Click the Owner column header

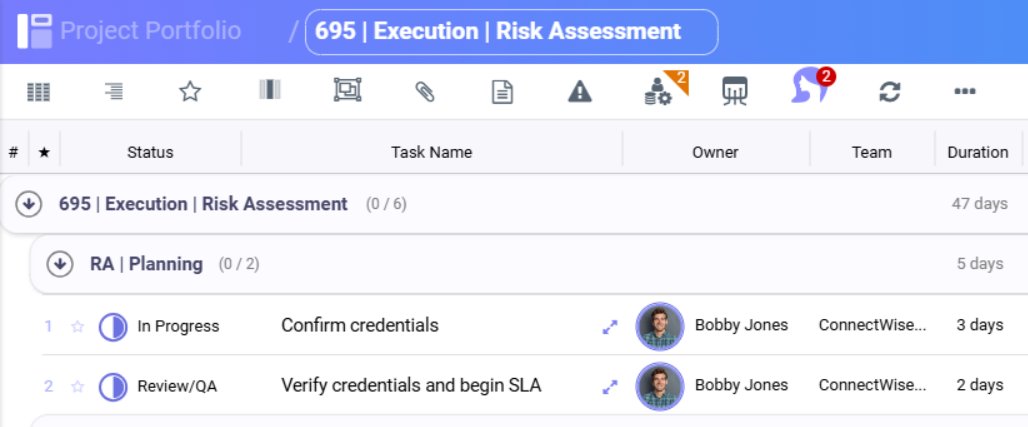(715, 152)
